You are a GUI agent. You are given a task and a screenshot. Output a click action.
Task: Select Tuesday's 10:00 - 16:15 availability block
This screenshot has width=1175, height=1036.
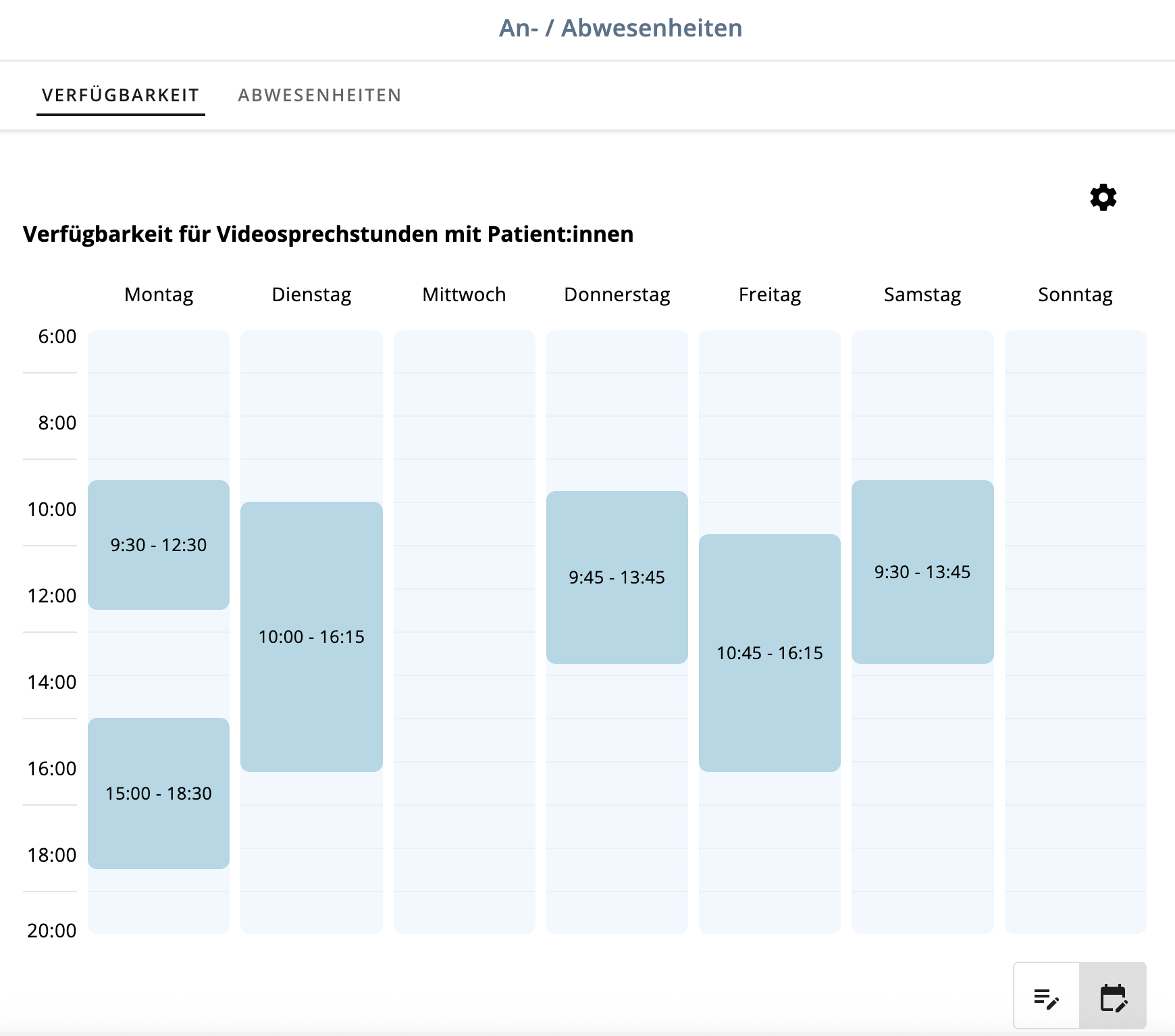click(x=311, y=635)
